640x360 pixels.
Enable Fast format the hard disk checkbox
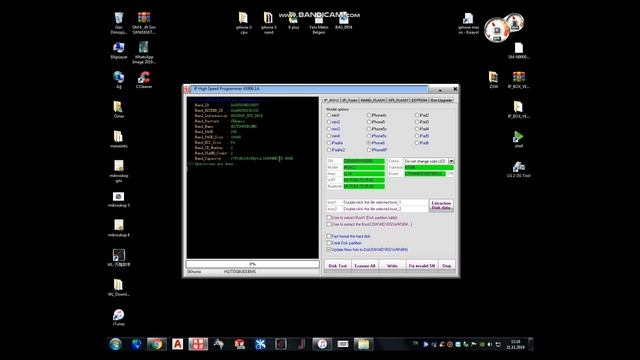(349, 236)
